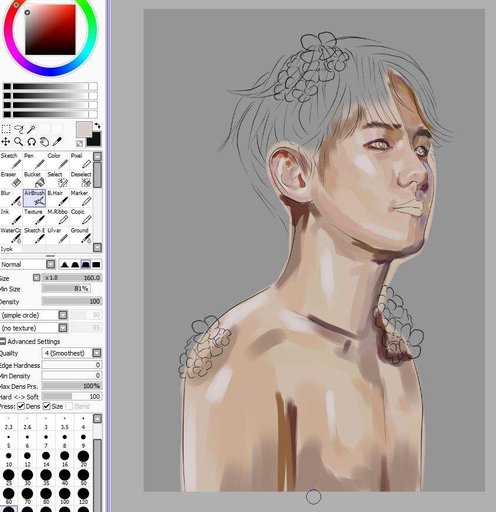Select the Bucket fill tool
Image resolution: width=496 pixels, height=512 pixels.
click(34, 179)
